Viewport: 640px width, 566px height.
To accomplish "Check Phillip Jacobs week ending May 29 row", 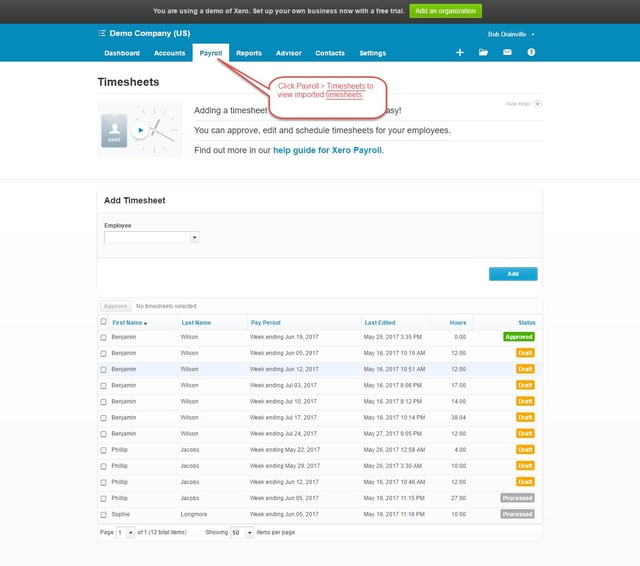I will coord(103,466).
